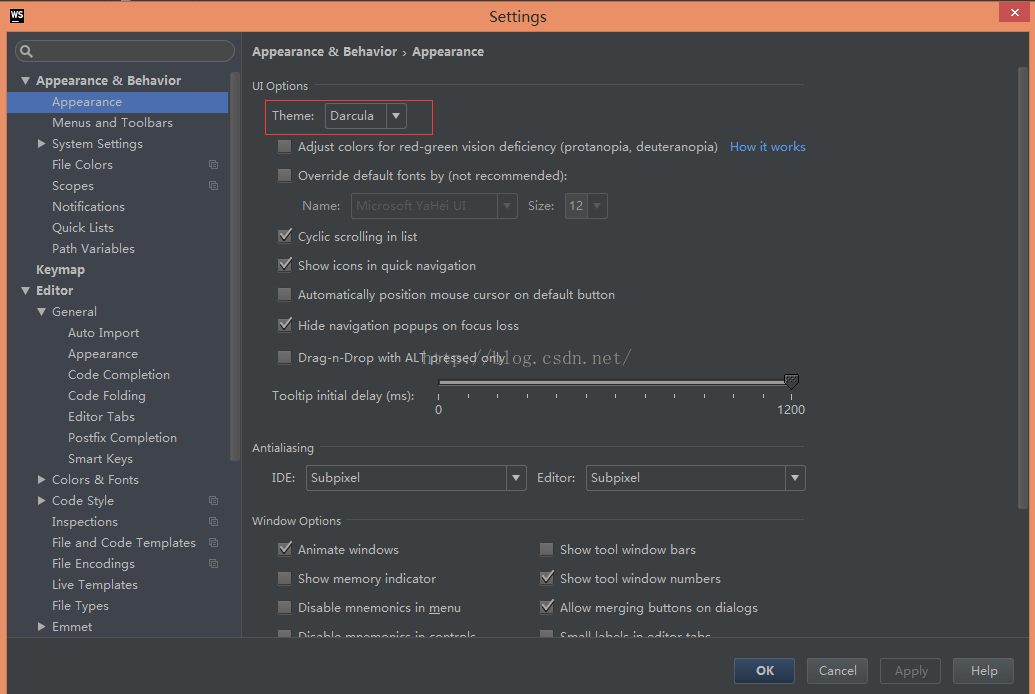Open Quick Lists settings
Image resolution: width=1035 pixels, height=694 pixels.
[x=83, y=228]
